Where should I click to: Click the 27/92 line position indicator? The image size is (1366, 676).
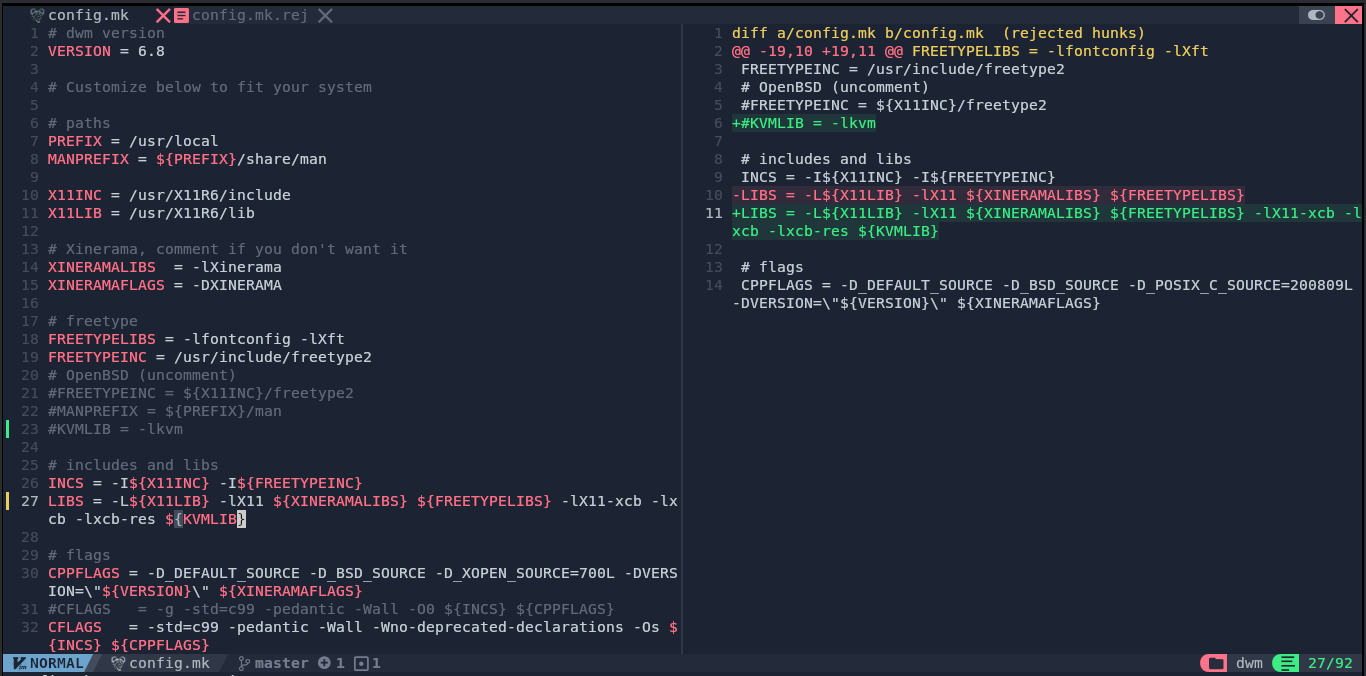[1330, 663]
